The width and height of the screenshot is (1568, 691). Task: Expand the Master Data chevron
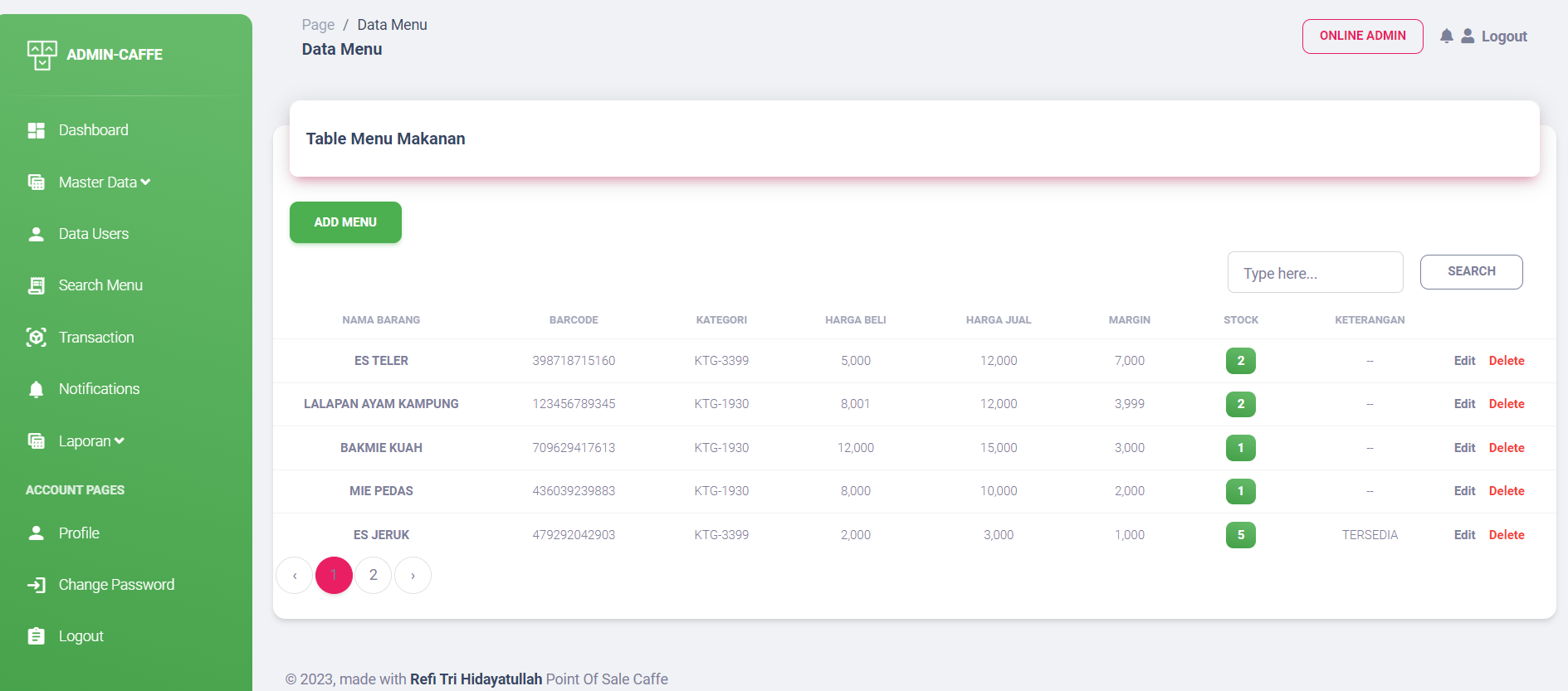(146, 182)
